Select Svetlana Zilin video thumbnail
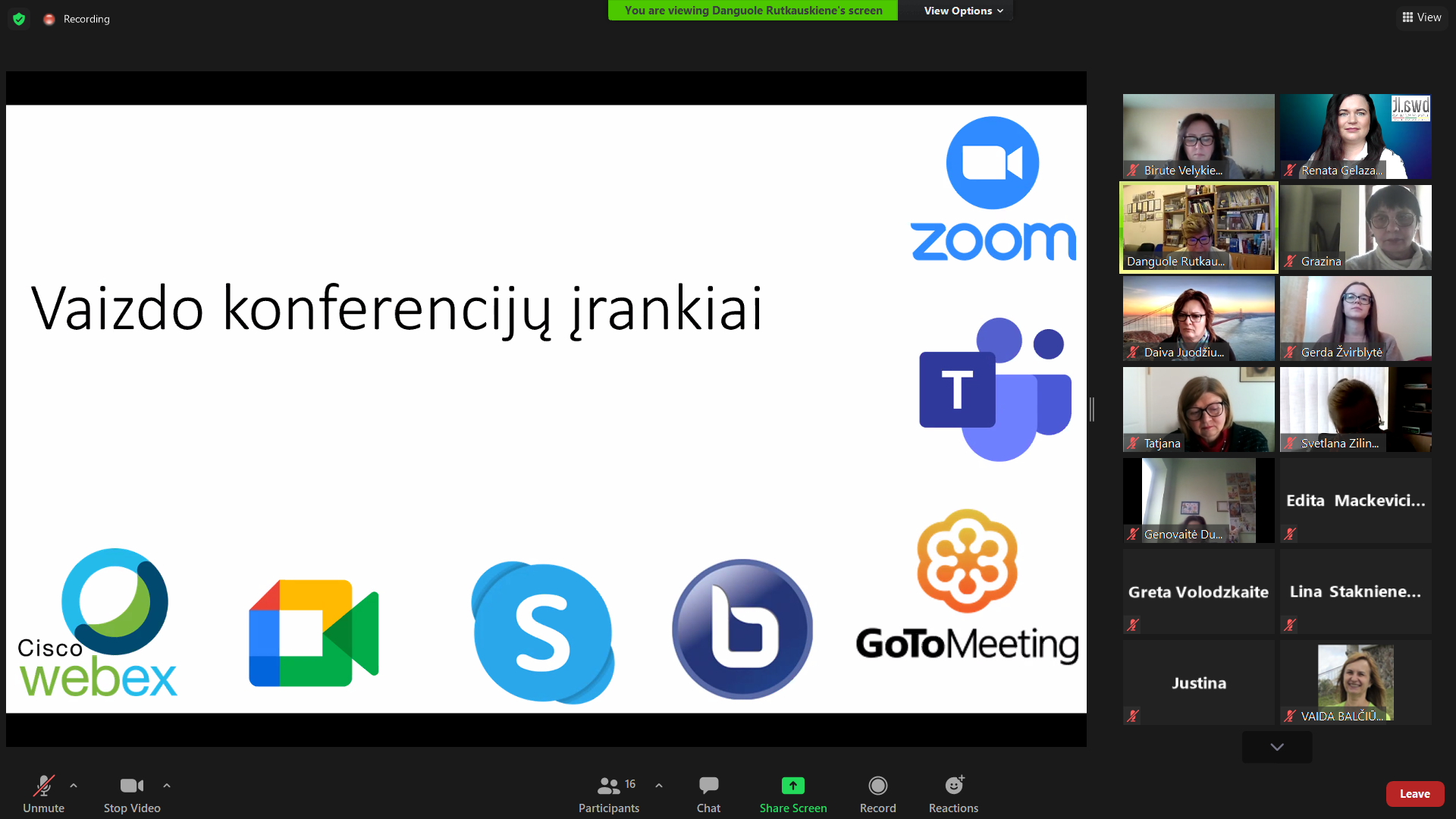The image size is (1456, 819). pyautogui.click(x=1356, y=409)
